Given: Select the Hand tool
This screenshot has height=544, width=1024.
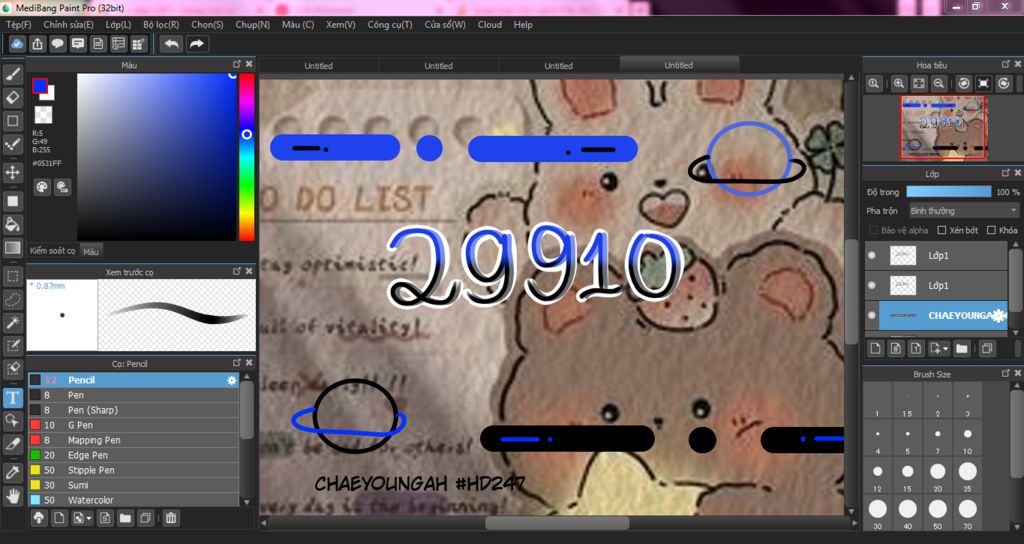Looking at the screenshot, I should [x=12, y=496].
